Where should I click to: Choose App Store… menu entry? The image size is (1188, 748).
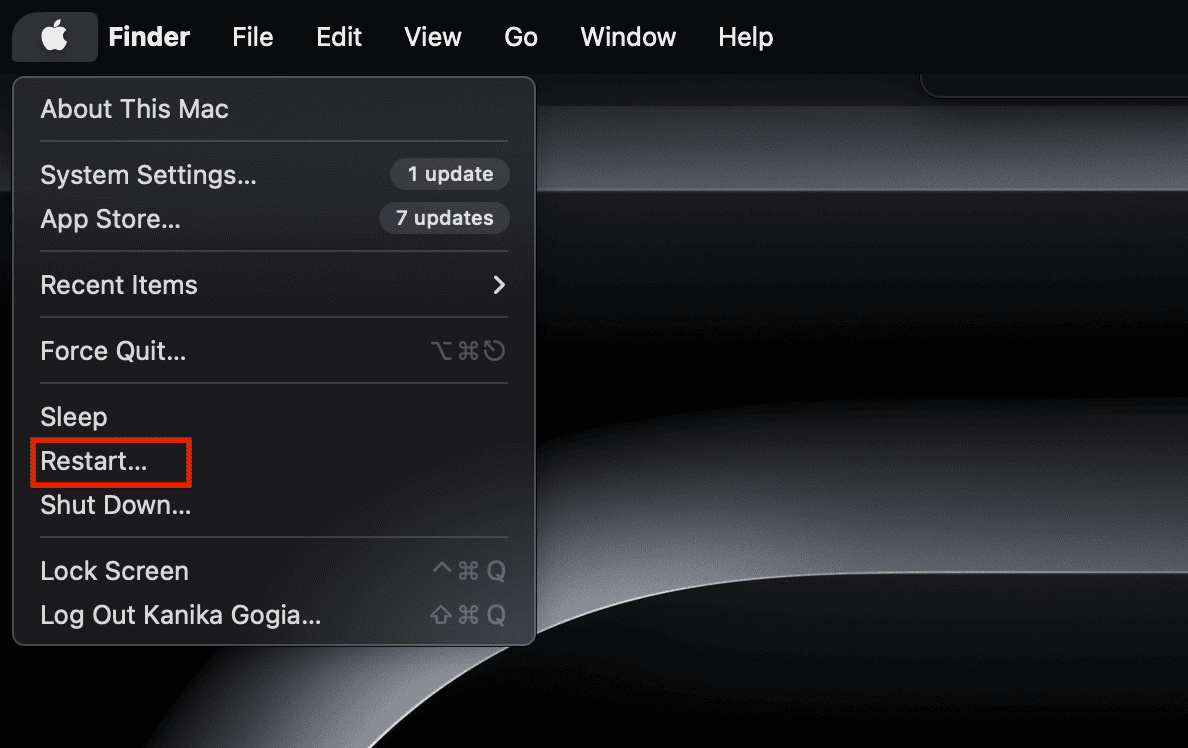[x=110, y=219]
